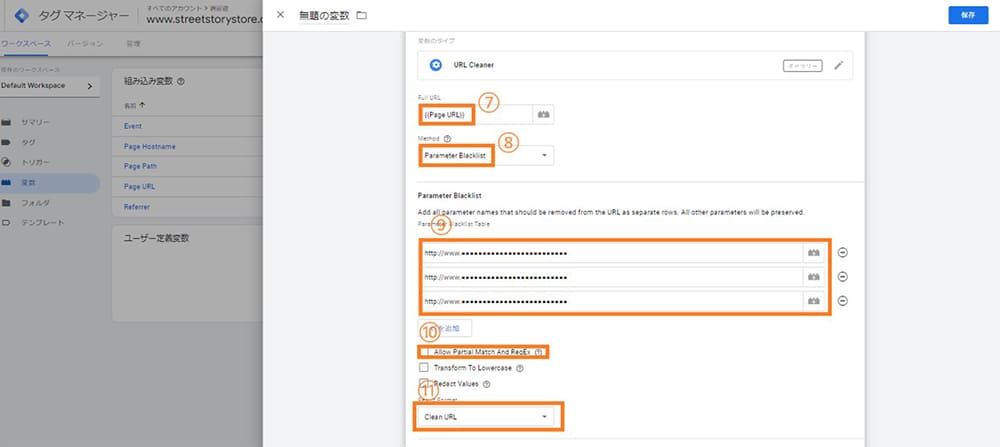This screenshot has height=447, width=1000.
Task: Click the Full URL field containing {{Page URL}}
Action: [x=475, y=115]
